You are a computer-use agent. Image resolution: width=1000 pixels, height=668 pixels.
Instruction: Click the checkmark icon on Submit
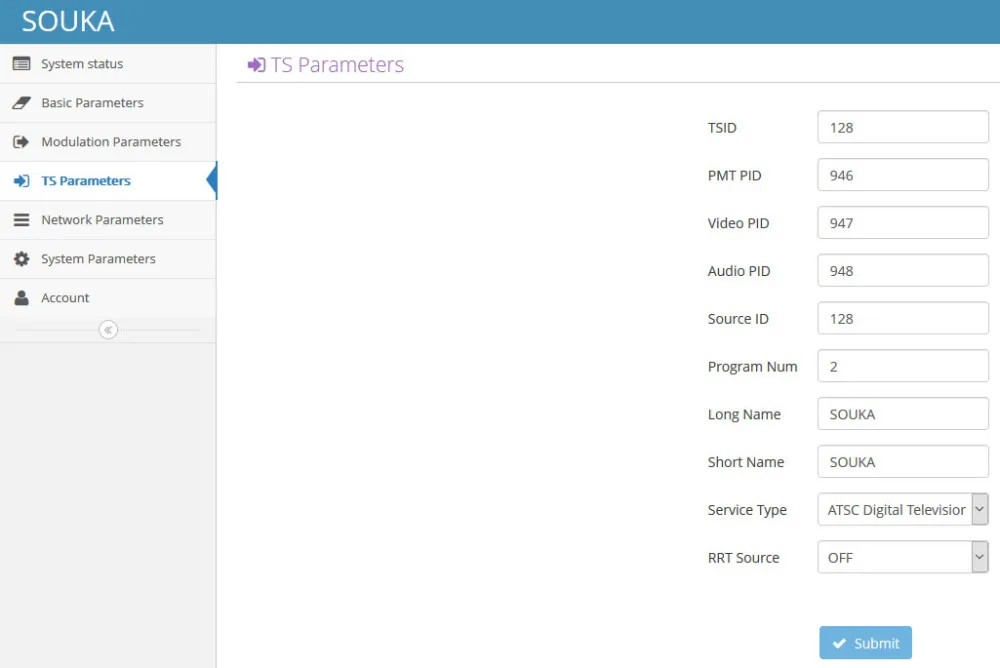pos(839,643)
